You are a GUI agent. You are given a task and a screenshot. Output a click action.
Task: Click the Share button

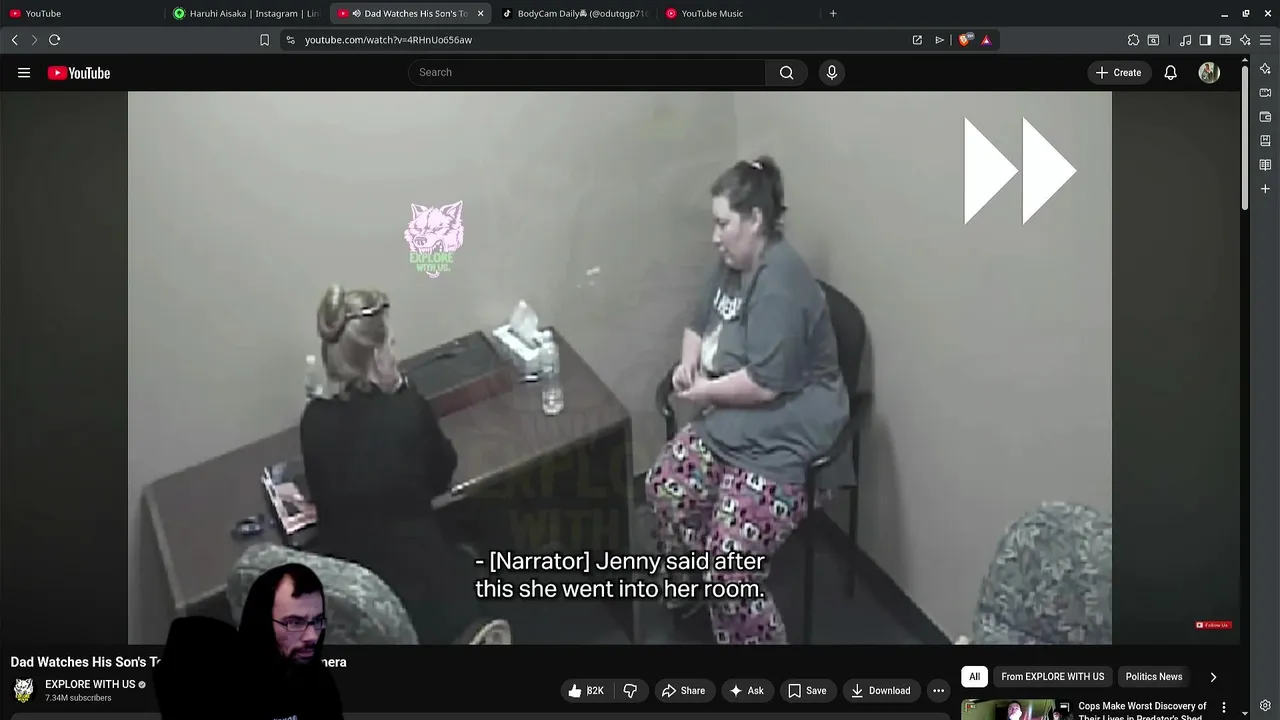point(683,691)
